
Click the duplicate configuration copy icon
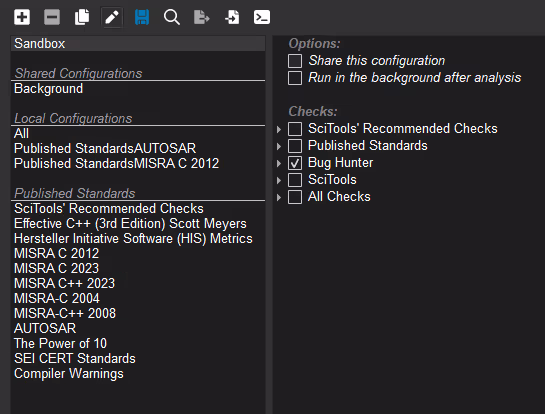[82, 17]
